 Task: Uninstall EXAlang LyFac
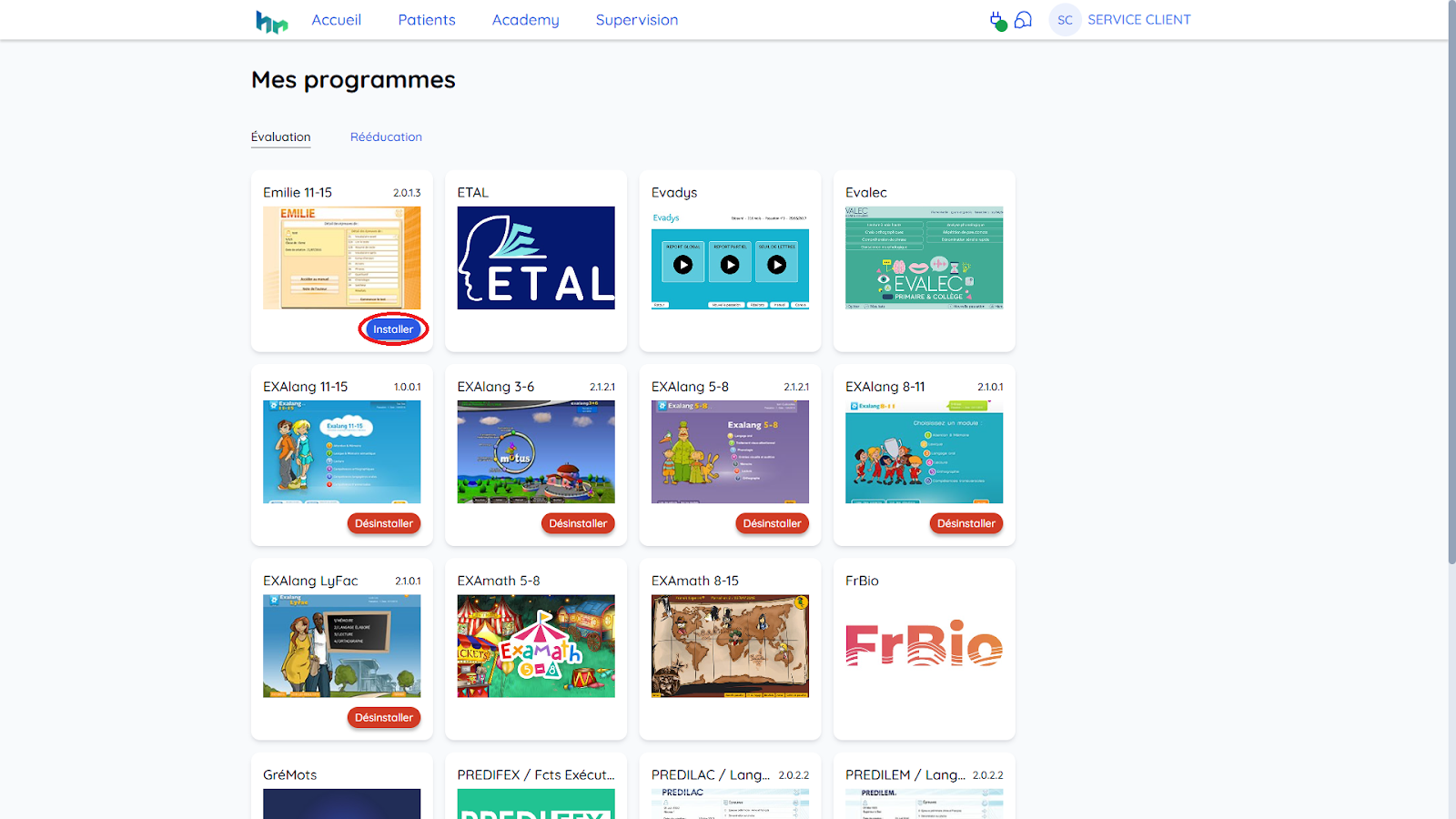click(384, 717)
